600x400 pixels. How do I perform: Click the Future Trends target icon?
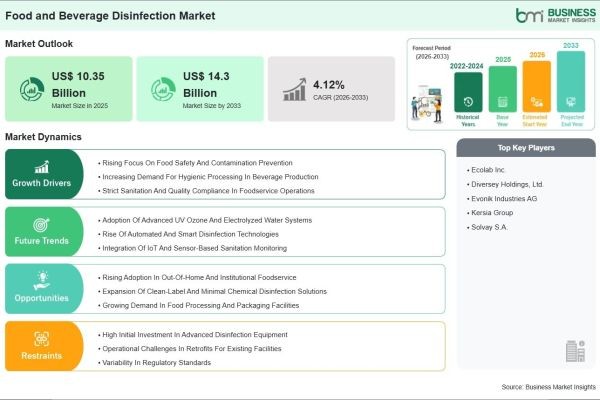[x=41, y=225]
